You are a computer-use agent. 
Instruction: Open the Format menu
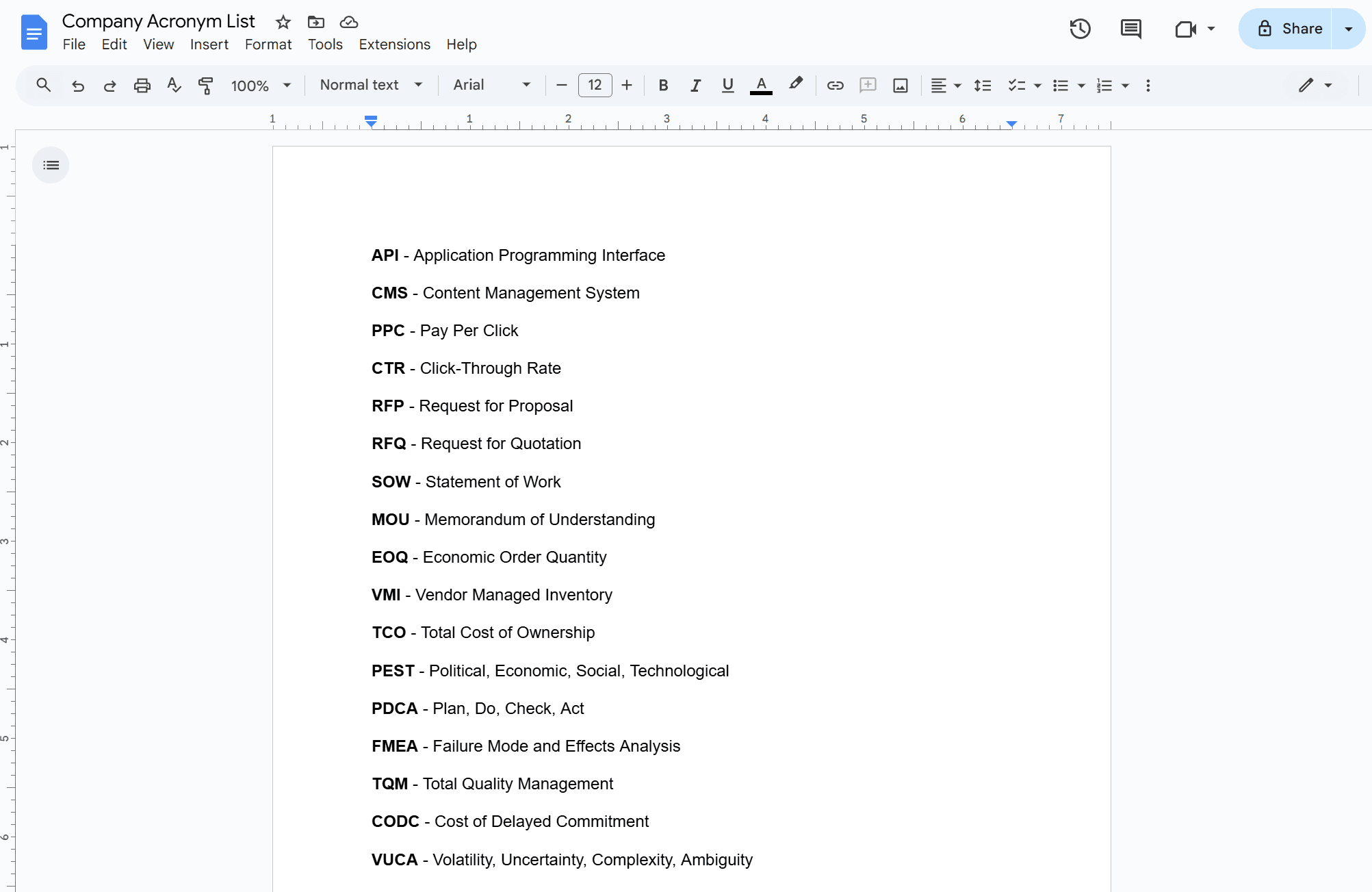tap(268, 44)
